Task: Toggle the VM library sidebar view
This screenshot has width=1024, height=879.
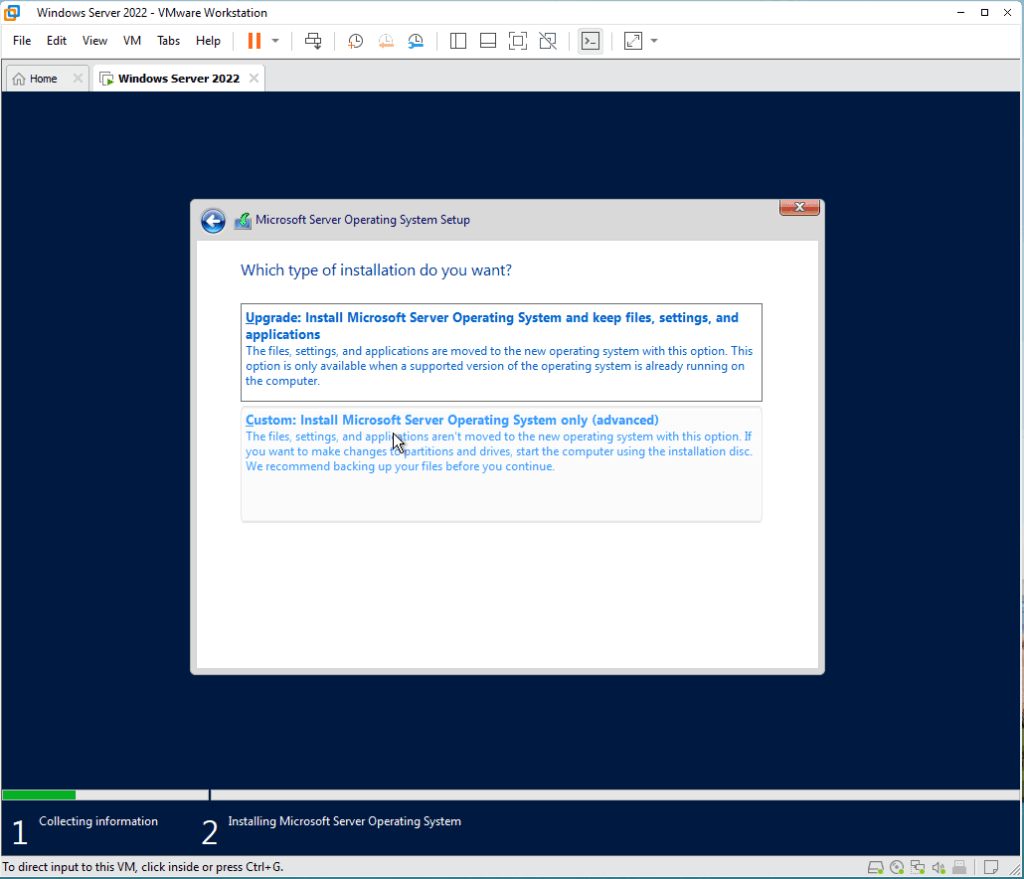Action: click(x=458, y=41)
